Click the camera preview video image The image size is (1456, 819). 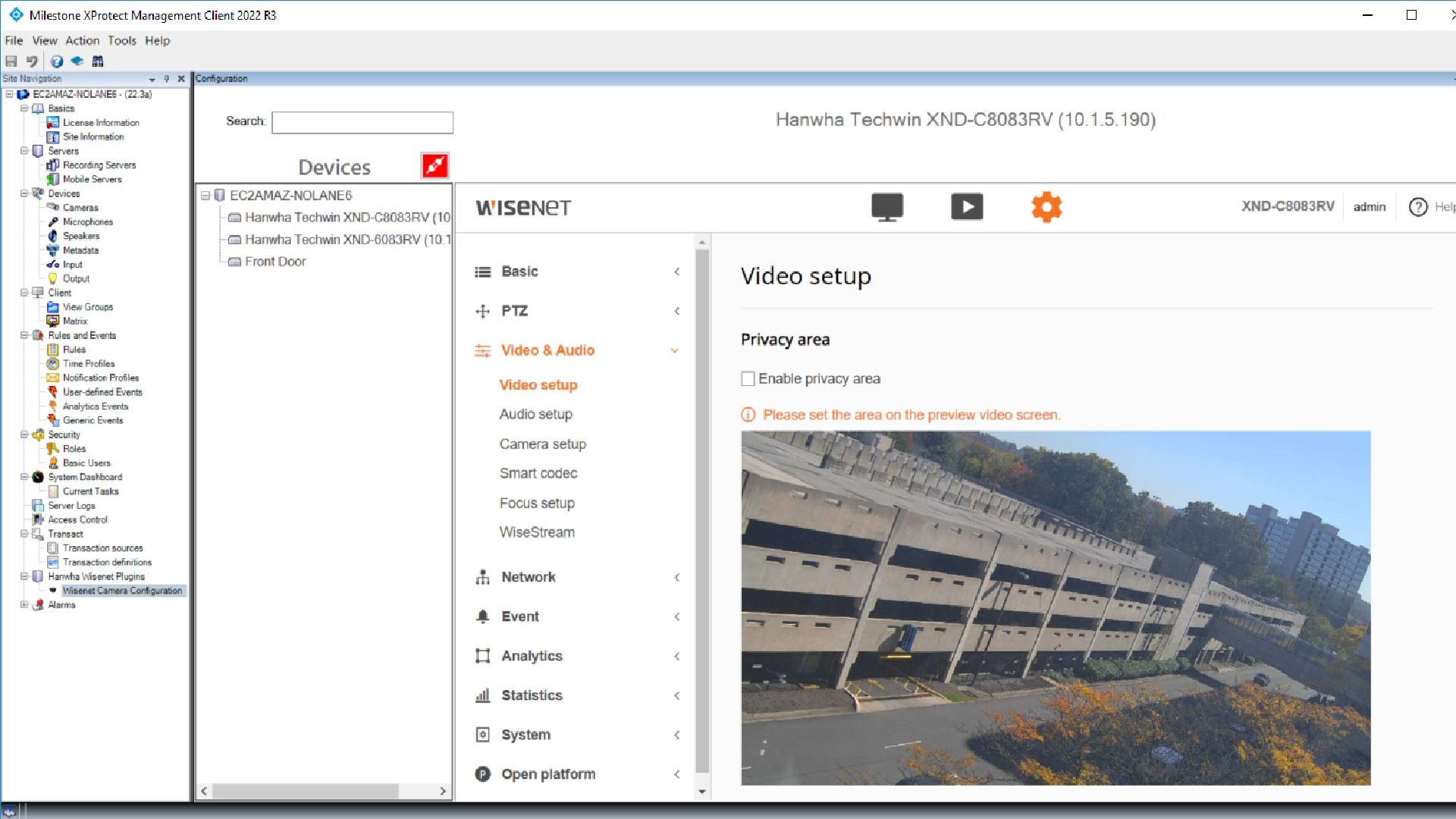[x=1056, y=608]
